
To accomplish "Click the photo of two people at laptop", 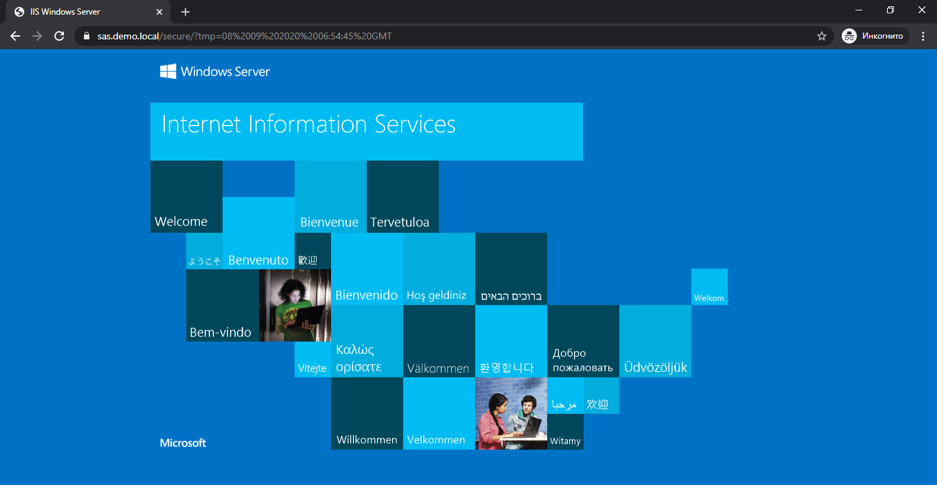I will click(511, 413).
